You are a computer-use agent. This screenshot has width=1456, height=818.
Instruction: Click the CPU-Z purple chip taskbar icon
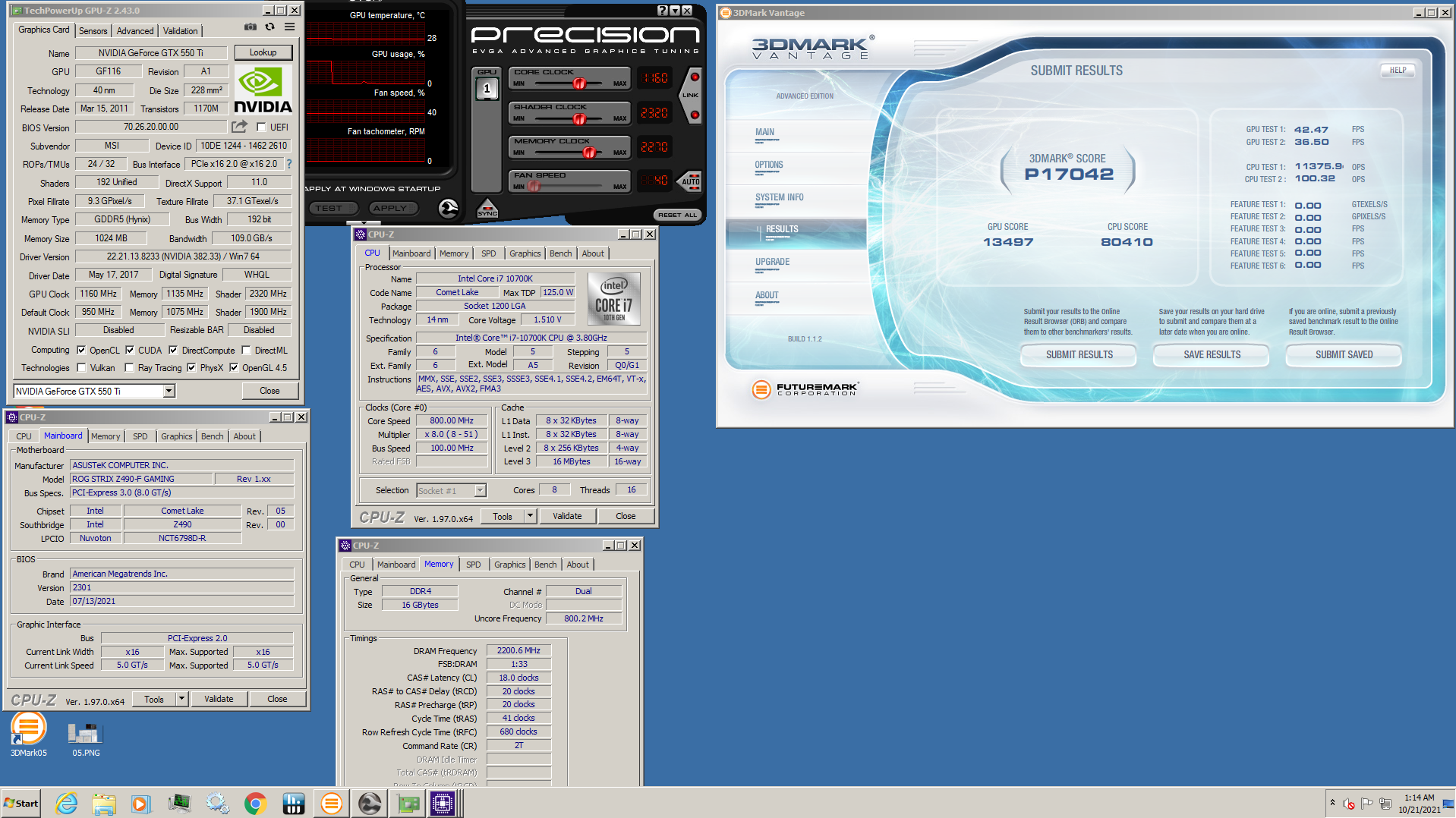point(443,804)
